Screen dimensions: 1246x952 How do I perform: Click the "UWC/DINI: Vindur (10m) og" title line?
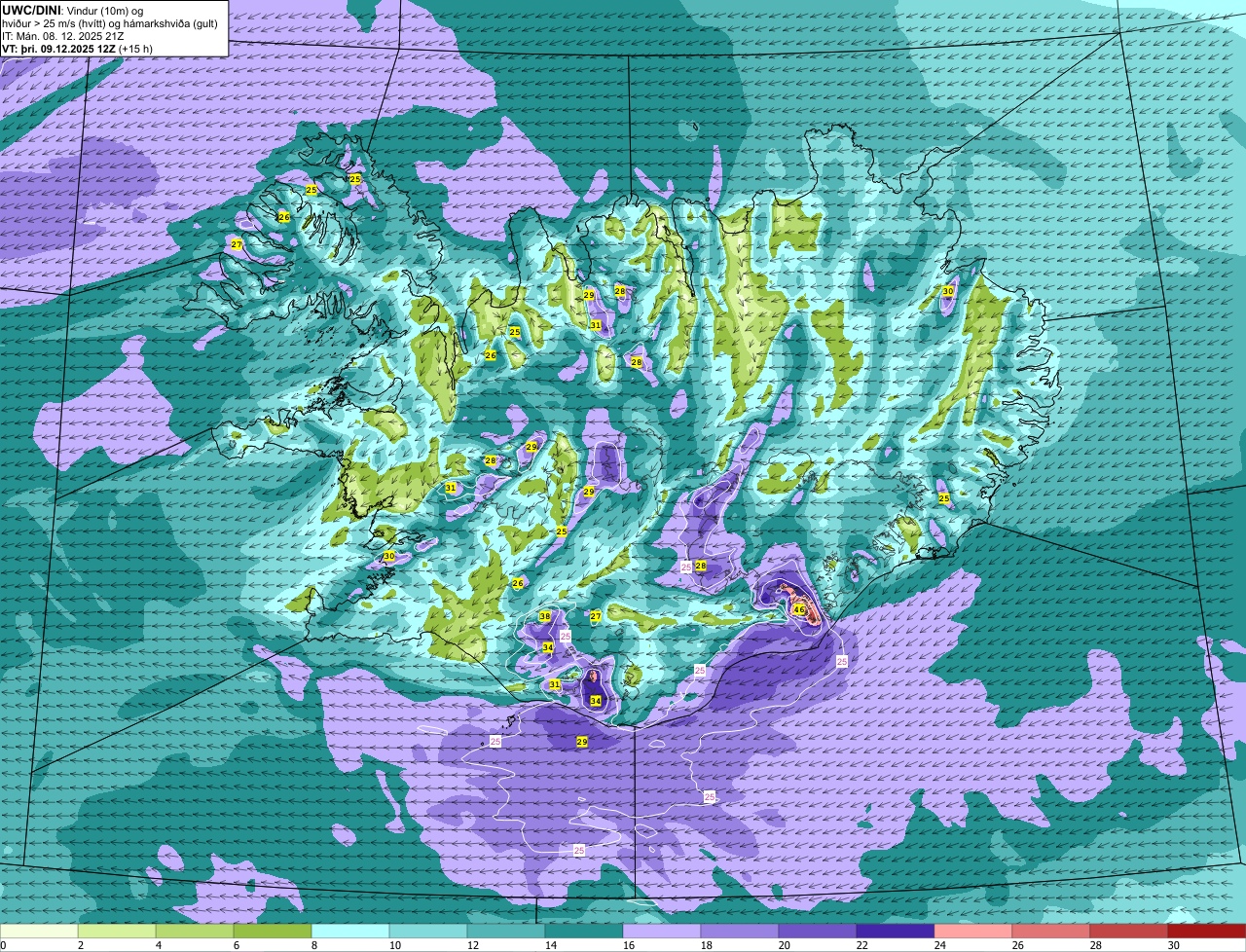coord(73,9)
